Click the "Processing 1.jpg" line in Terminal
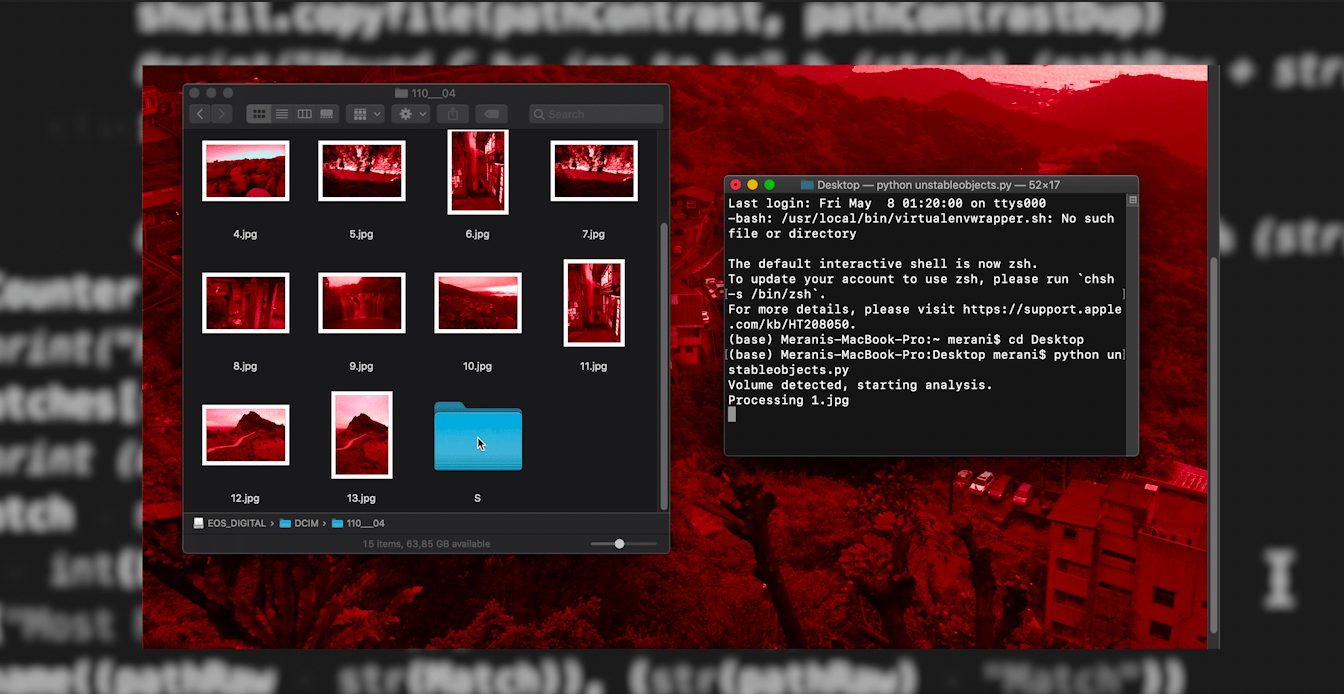The width and height of the screenshot is (1344, 694). tap(789, 400)
